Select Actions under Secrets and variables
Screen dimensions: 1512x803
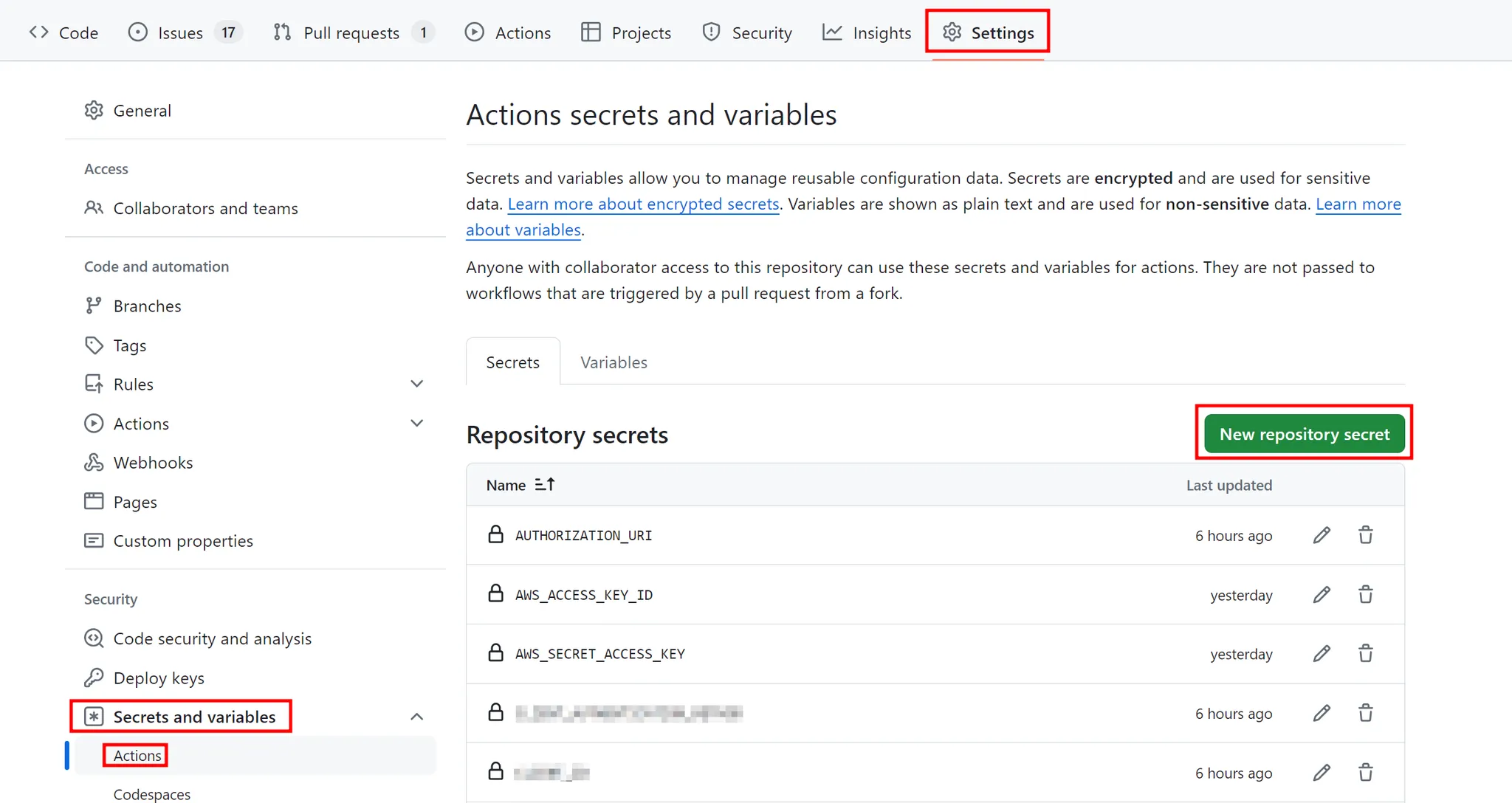(x=137, y=755)
